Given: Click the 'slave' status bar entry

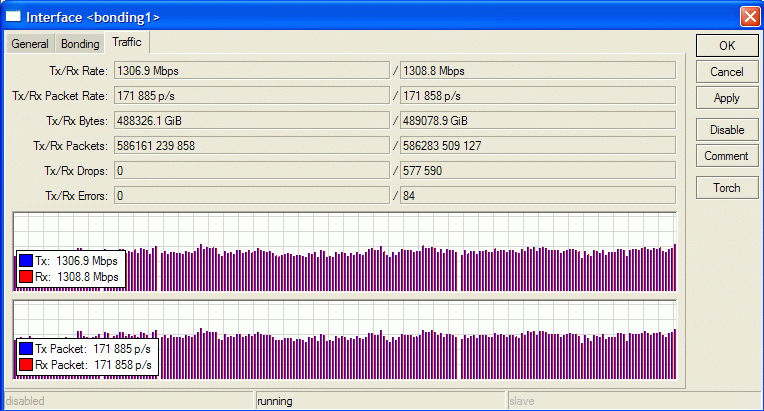Looking at the screenshot, I should click(522, 401).
